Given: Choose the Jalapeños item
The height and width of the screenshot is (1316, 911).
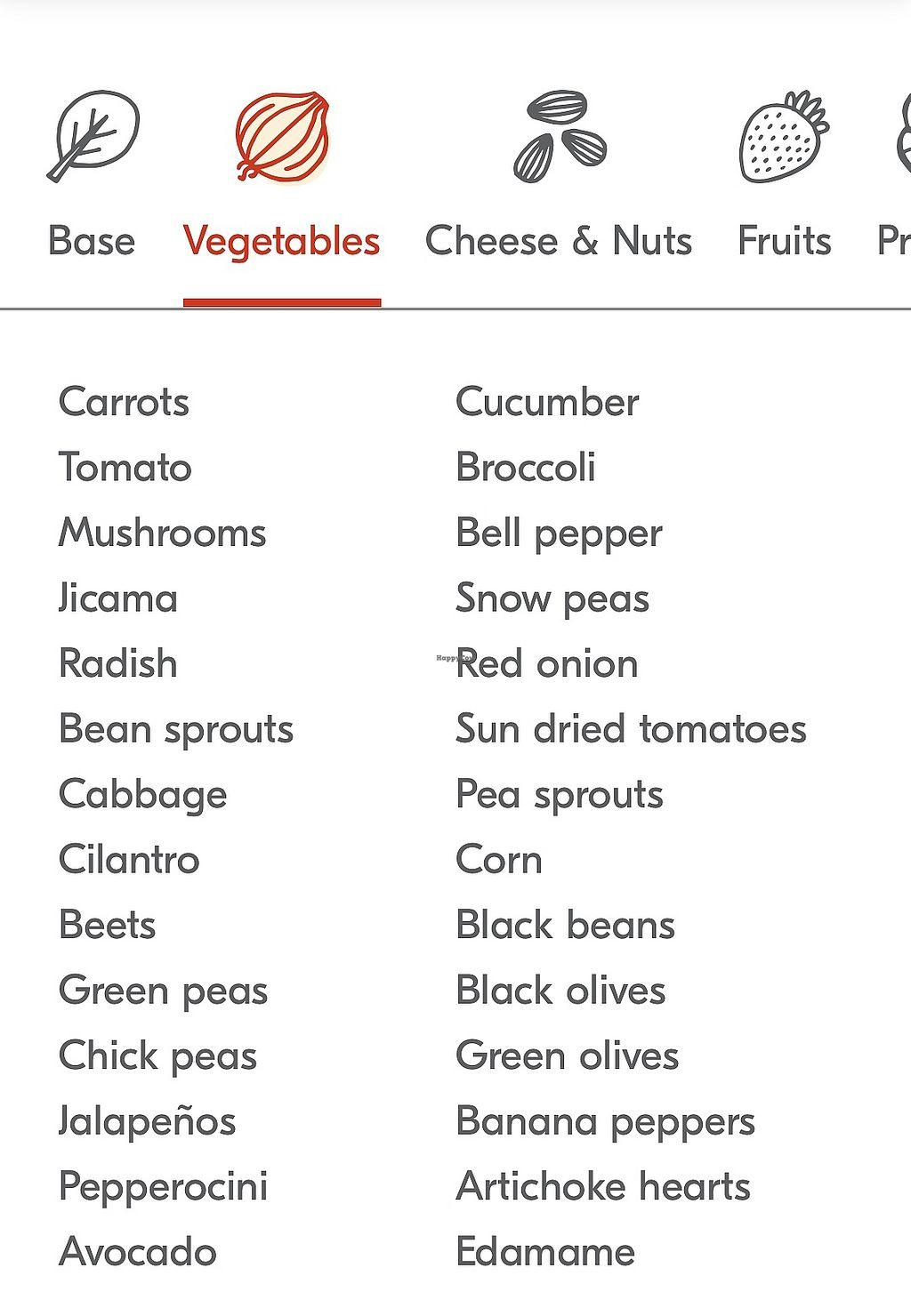Looking at the screenshot, I should click(x=148, y=1121).
